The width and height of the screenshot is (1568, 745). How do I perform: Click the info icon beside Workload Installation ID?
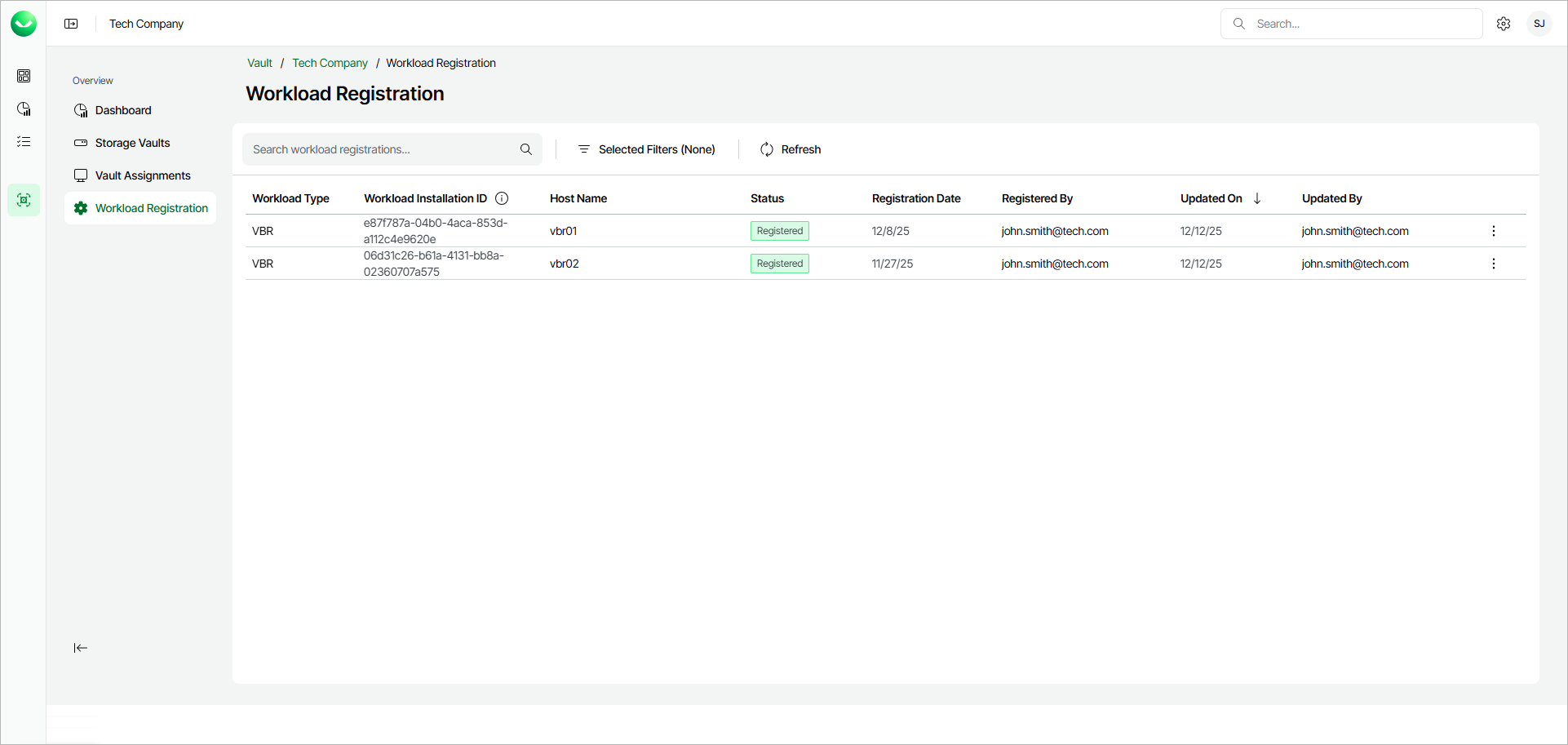point(502,198)
